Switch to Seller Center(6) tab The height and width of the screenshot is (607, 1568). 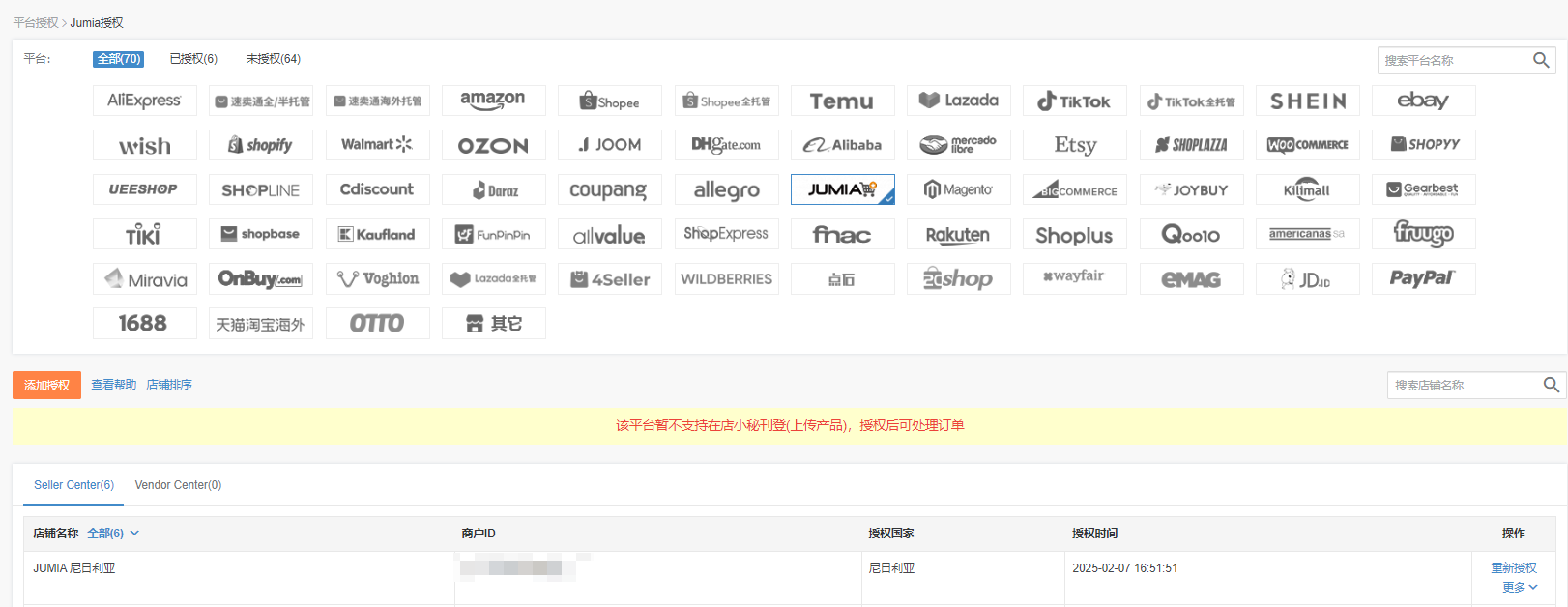tap(73, 485)
